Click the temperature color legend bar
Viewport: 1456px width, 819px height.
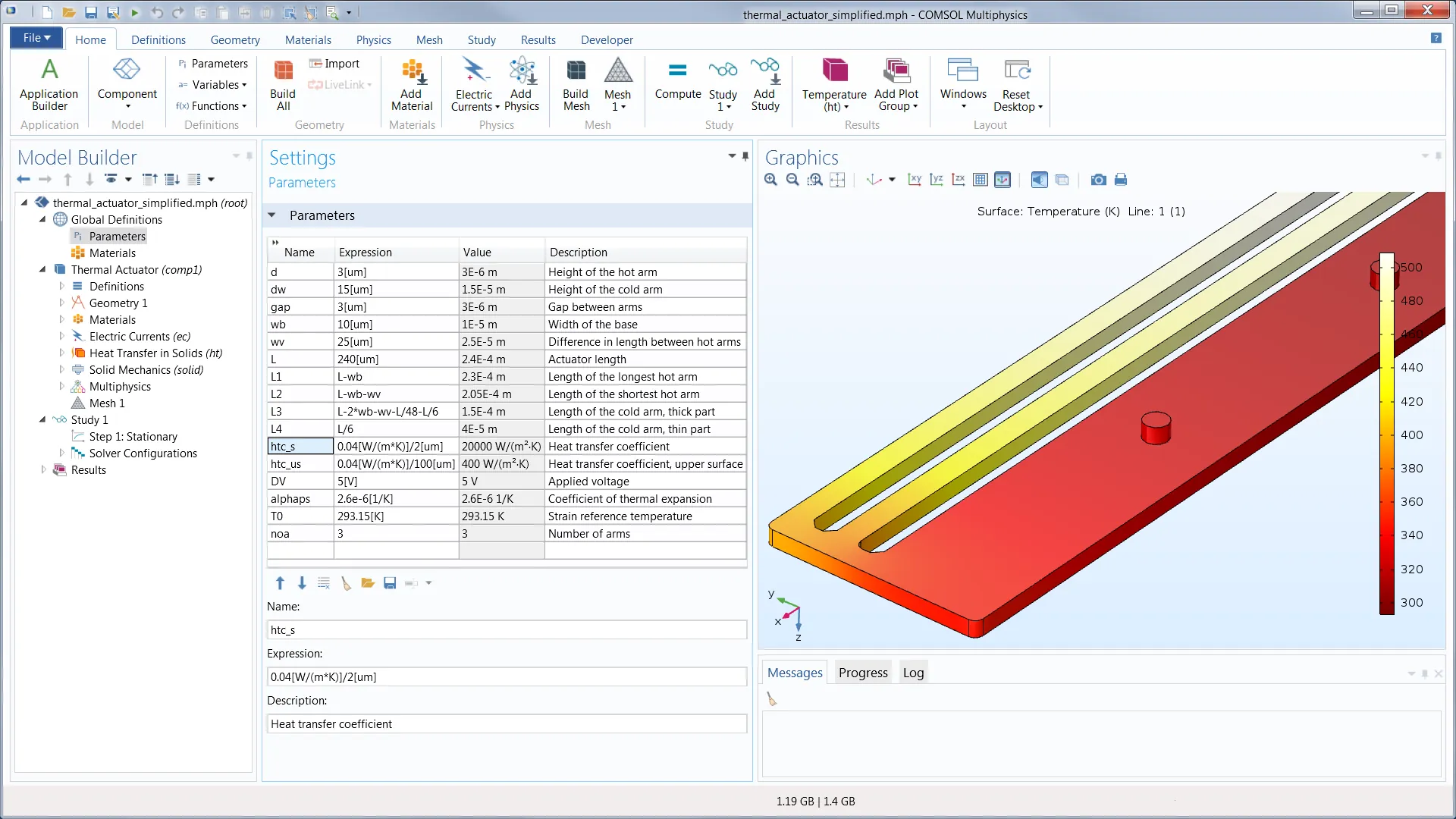[1387, 434]
